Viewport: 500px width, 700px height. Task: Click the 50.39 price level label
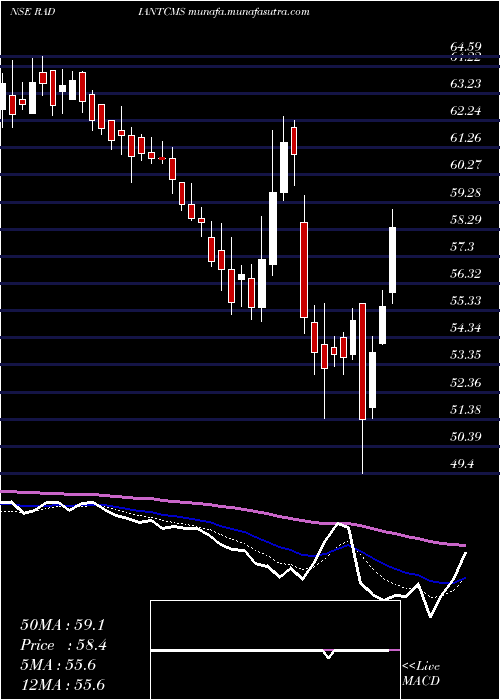pos(466,437)
